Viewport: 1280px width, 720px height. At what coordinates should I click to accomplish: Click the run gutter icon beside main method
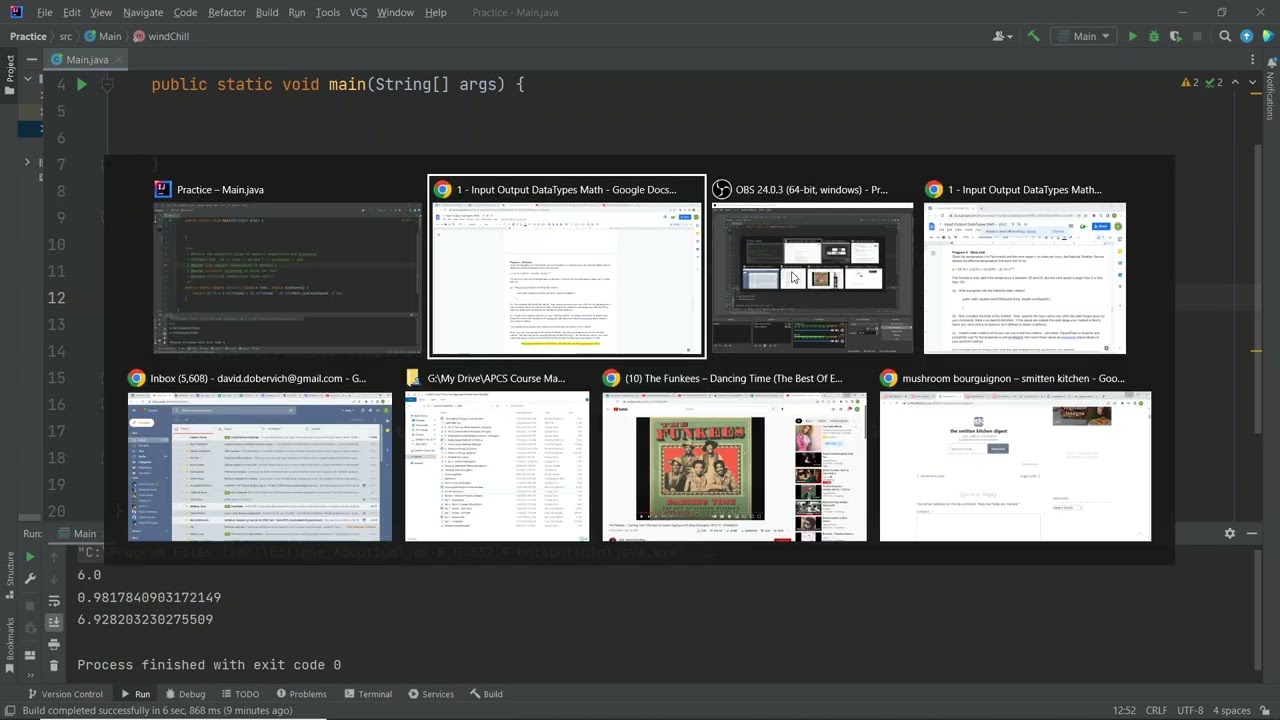[x=82, y=85]
